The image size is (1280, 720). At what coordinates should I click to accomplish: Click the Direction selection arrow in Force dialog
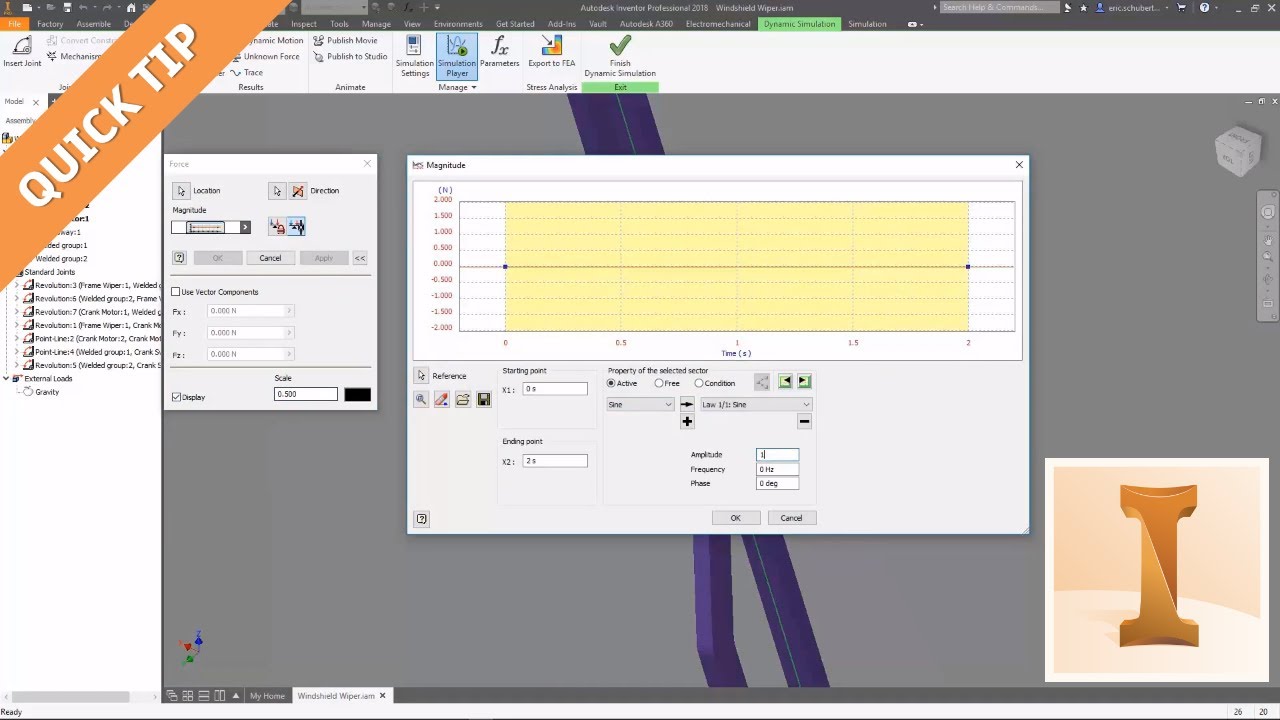[277, 190]
